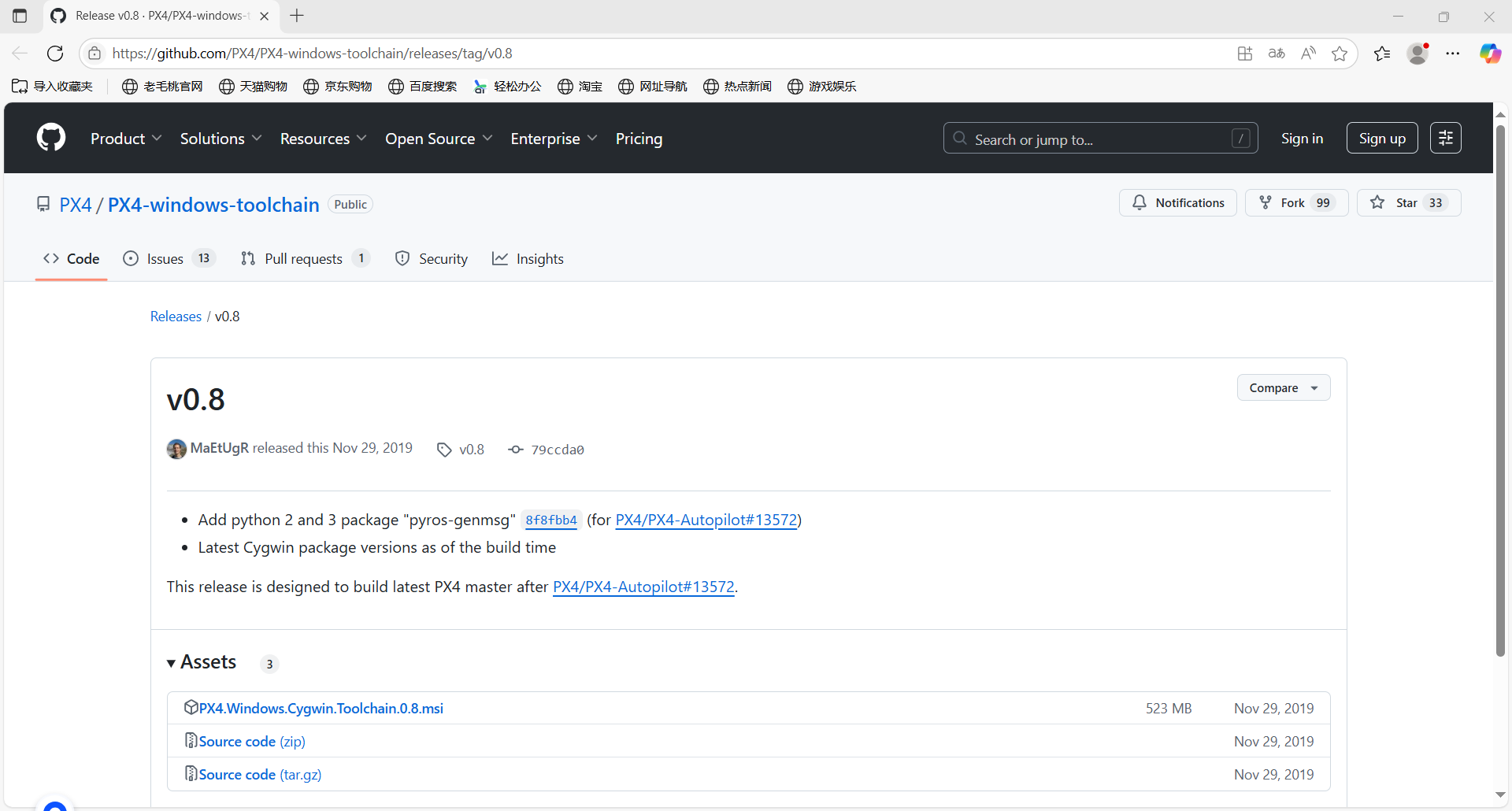Click the page vertical scrollbar
Viewport: 1512px width, 811px height.
click(1500, 394)
